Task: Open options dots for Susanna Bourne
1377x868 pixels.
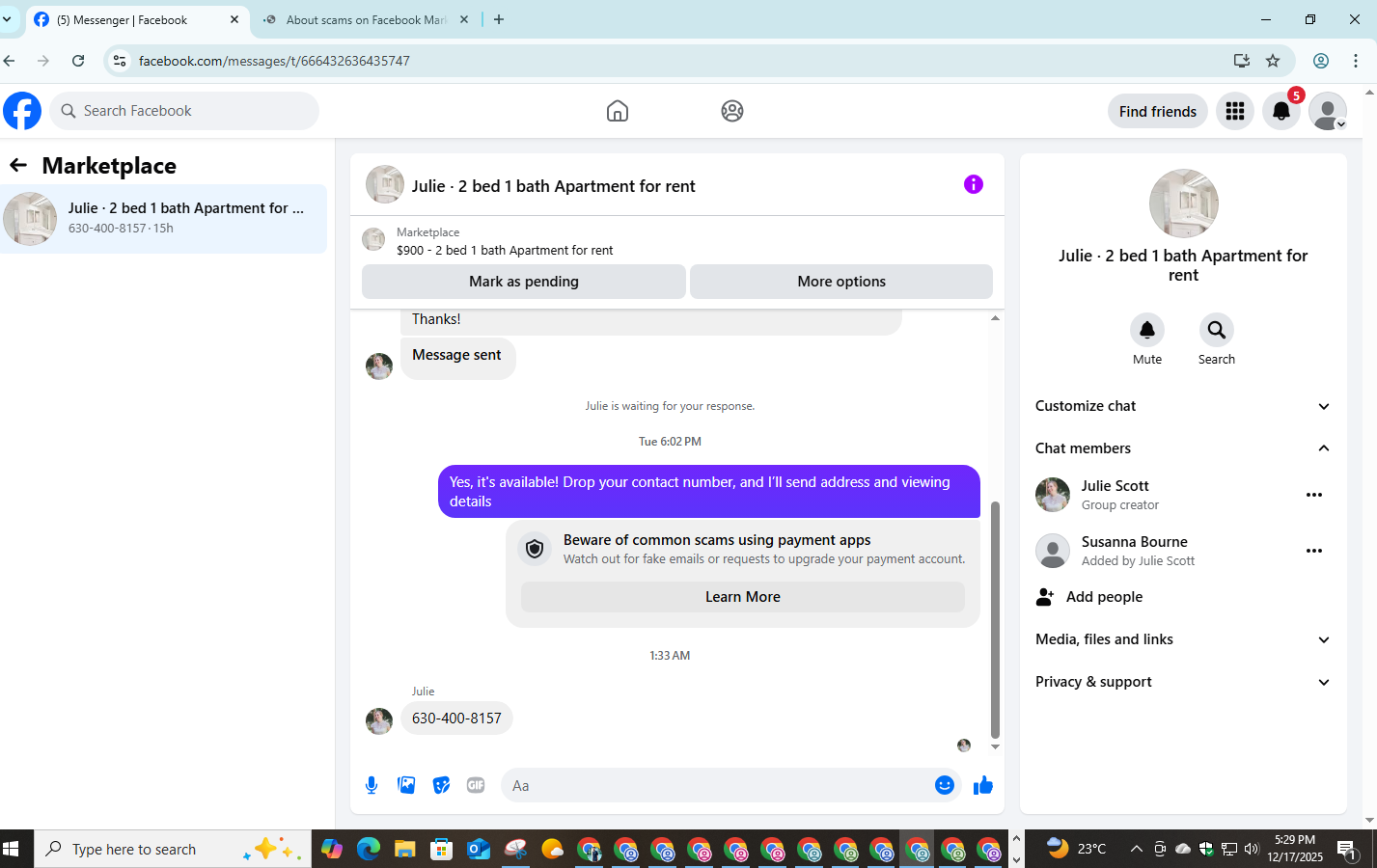Action: tap(1314, 551)
